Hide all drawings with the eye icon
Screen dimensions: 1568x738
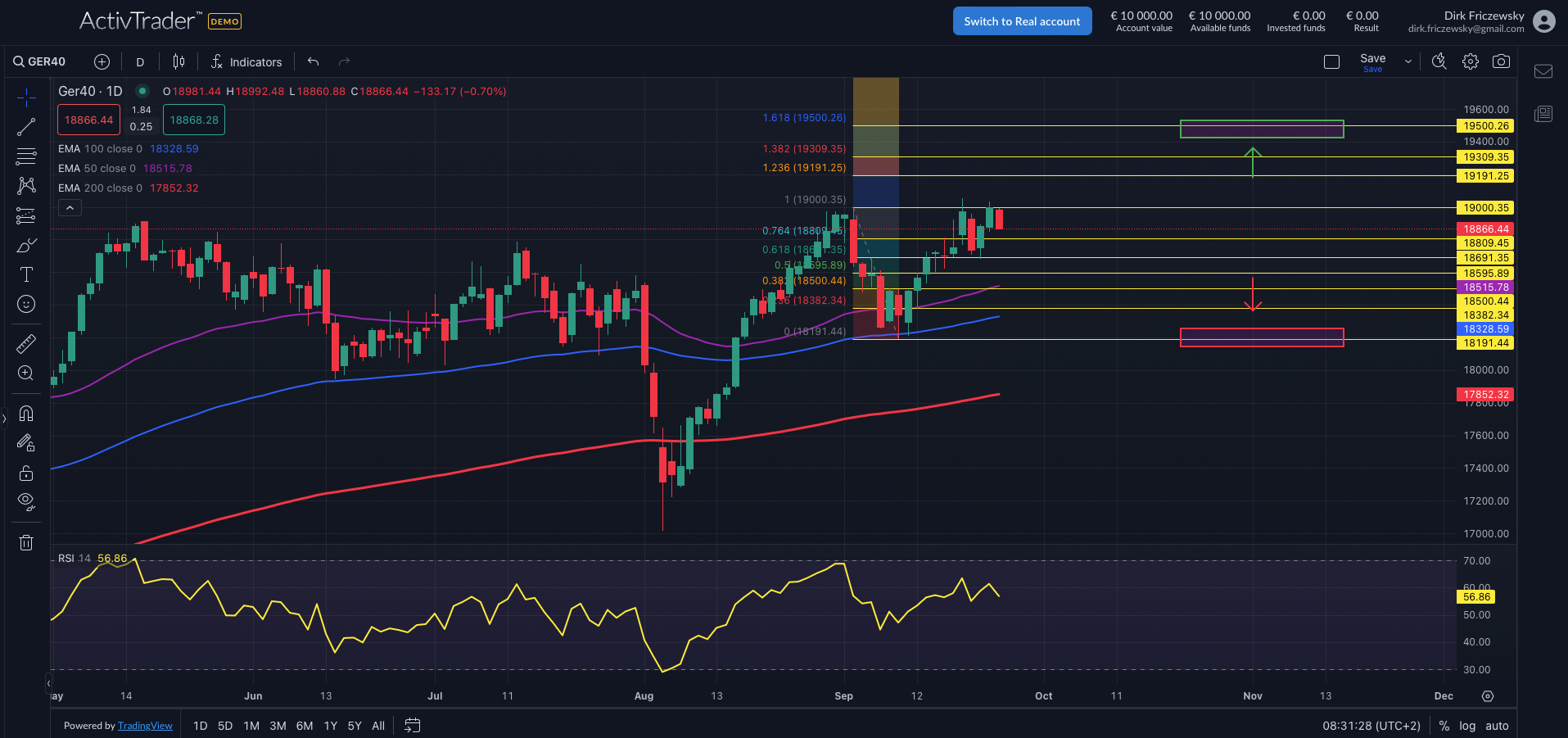coord(27,500)
